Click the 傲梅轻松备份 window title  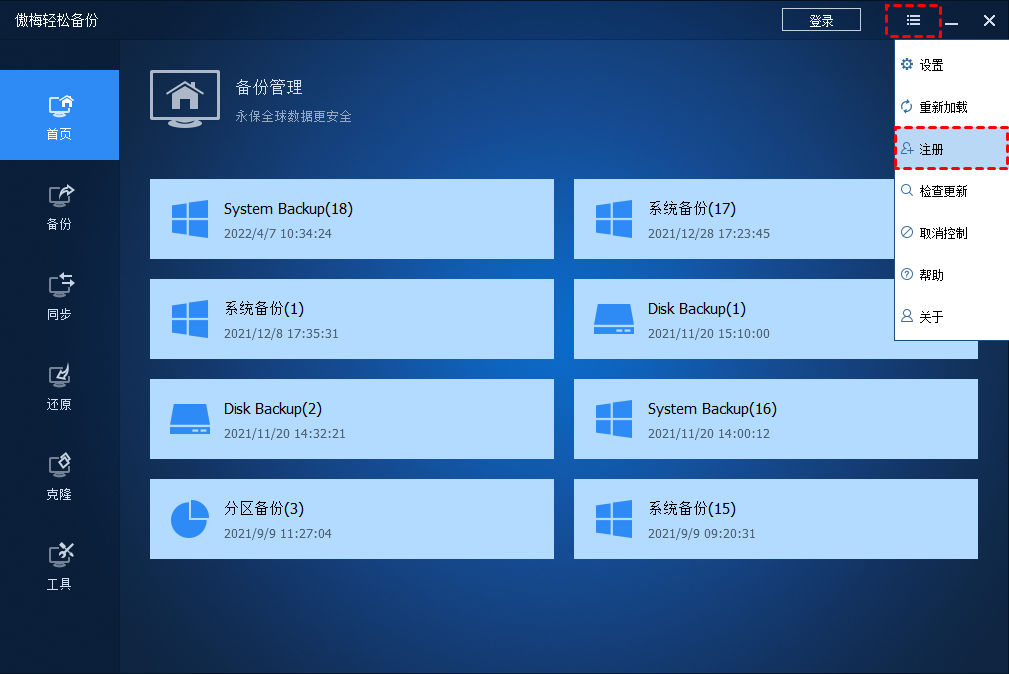click(x=57, y=21)
